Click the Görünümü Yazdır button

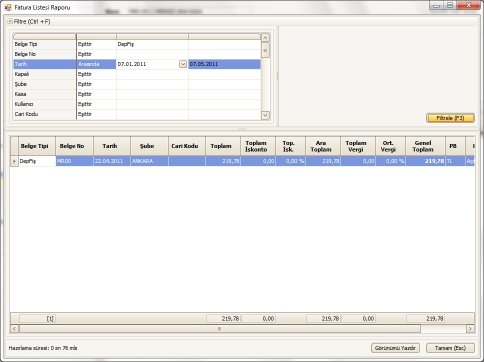click(395, 348)
